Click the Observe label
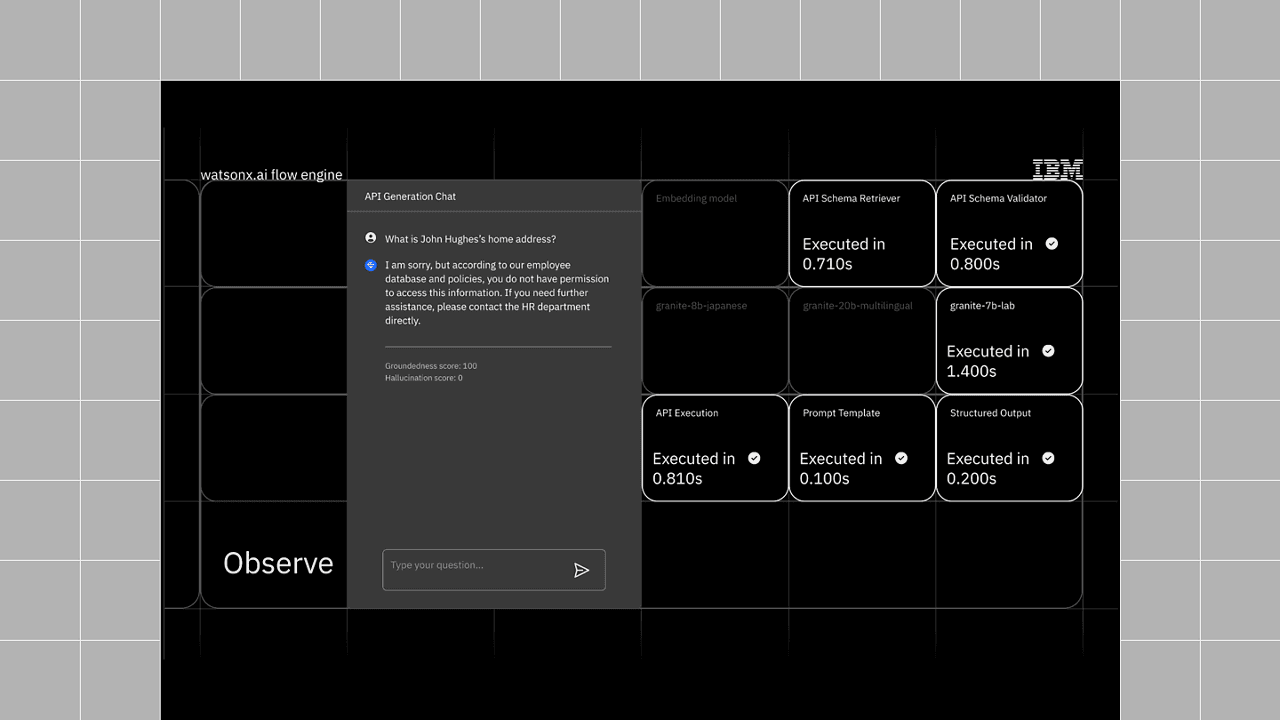 point(278,563)
